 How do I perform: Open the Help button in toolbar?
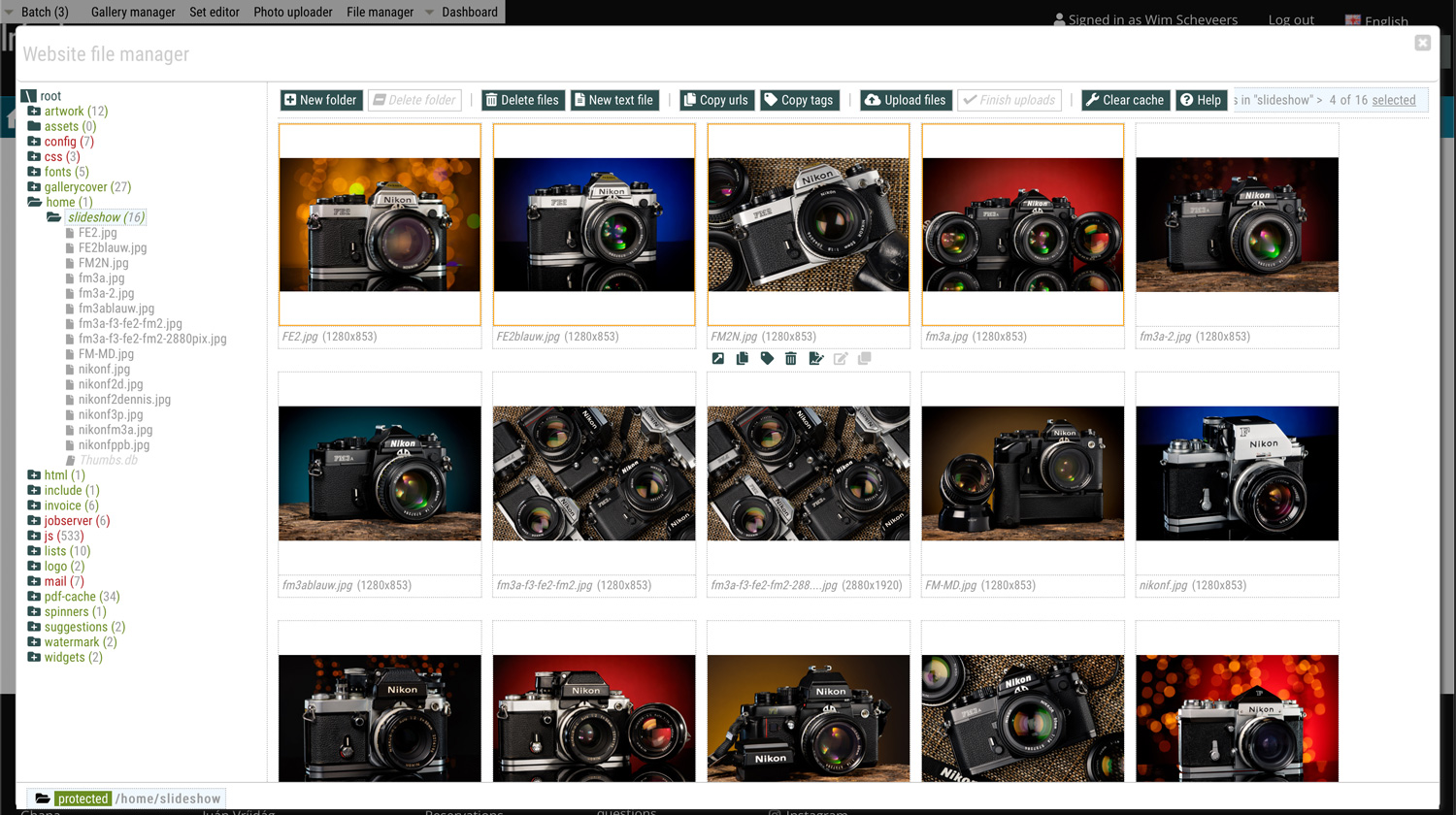click(x=1202, y=100)
